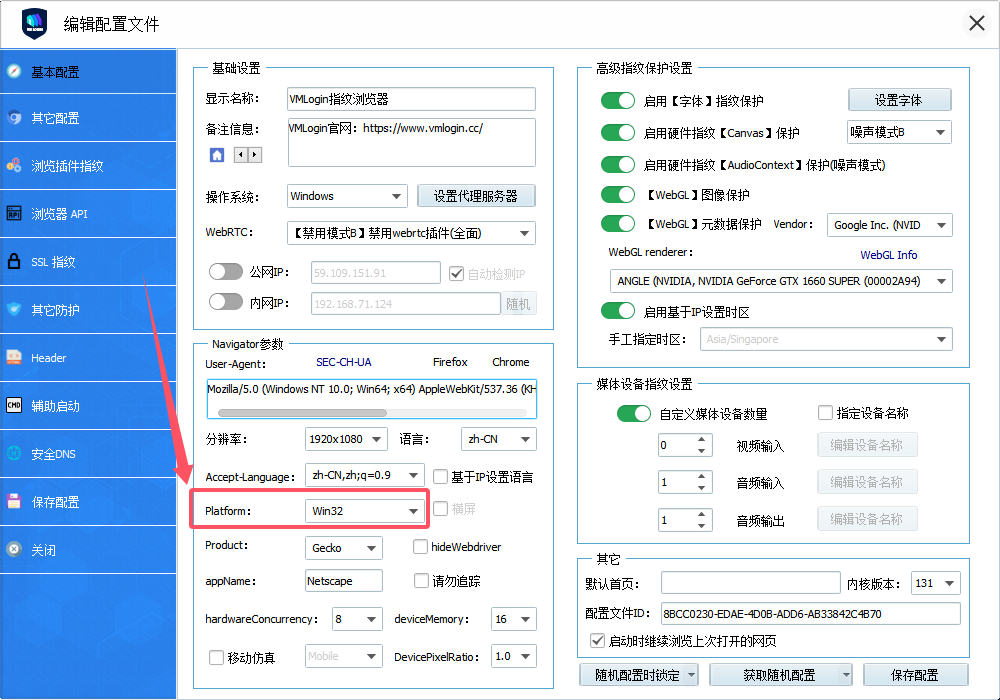Toggle AudioContext fingerprint protection switch

pyautogui.click(x=617, y=164)
